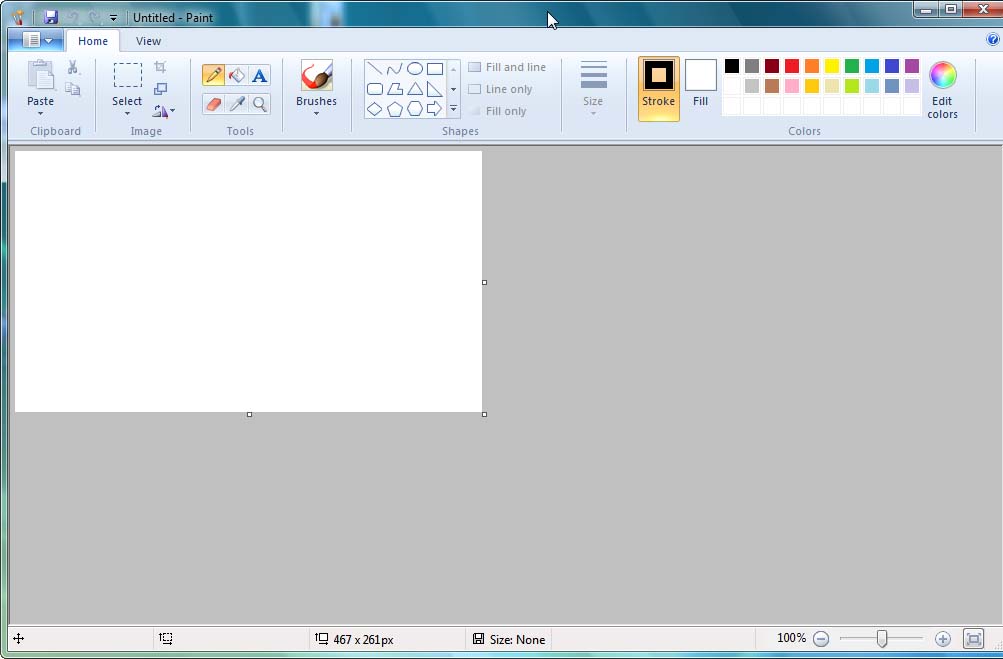Select the Fill with color tool
This screenshot has height=659, width=1003.
point(236,73)
